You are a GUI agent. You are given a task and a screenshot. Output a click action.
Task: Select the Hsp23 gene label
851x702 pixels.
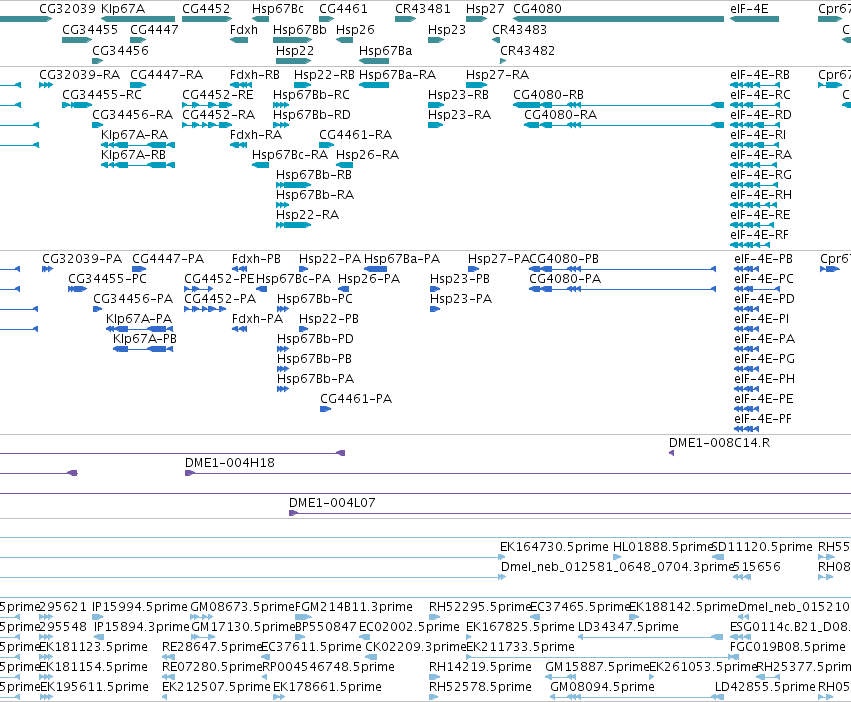pyautogui.click(x=447, y=30)
